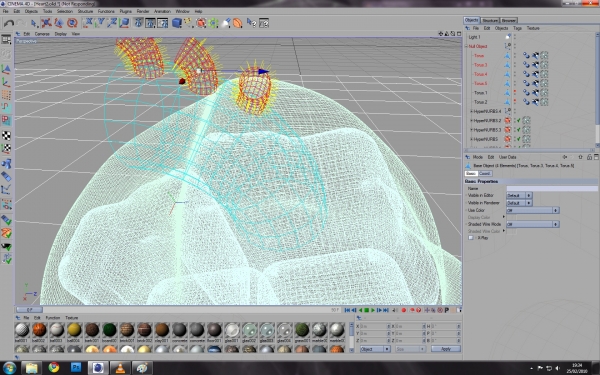This screenshot has width=600, height=375.
Task: Collapse the Null Object tree node
Action: click(x=466, y=46)
